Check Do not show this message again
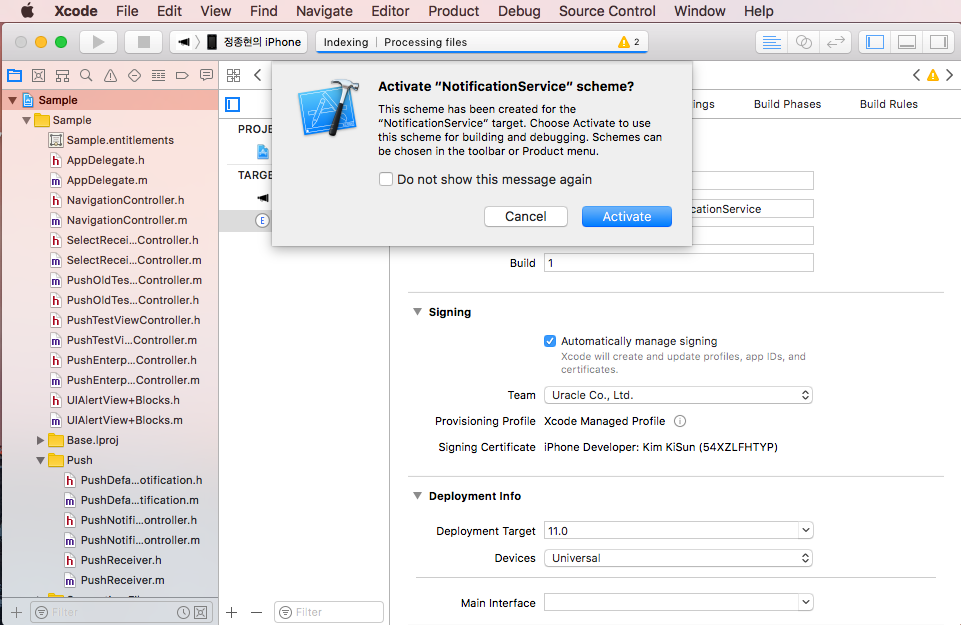961x625 pixels. click(x=386, y=179)
